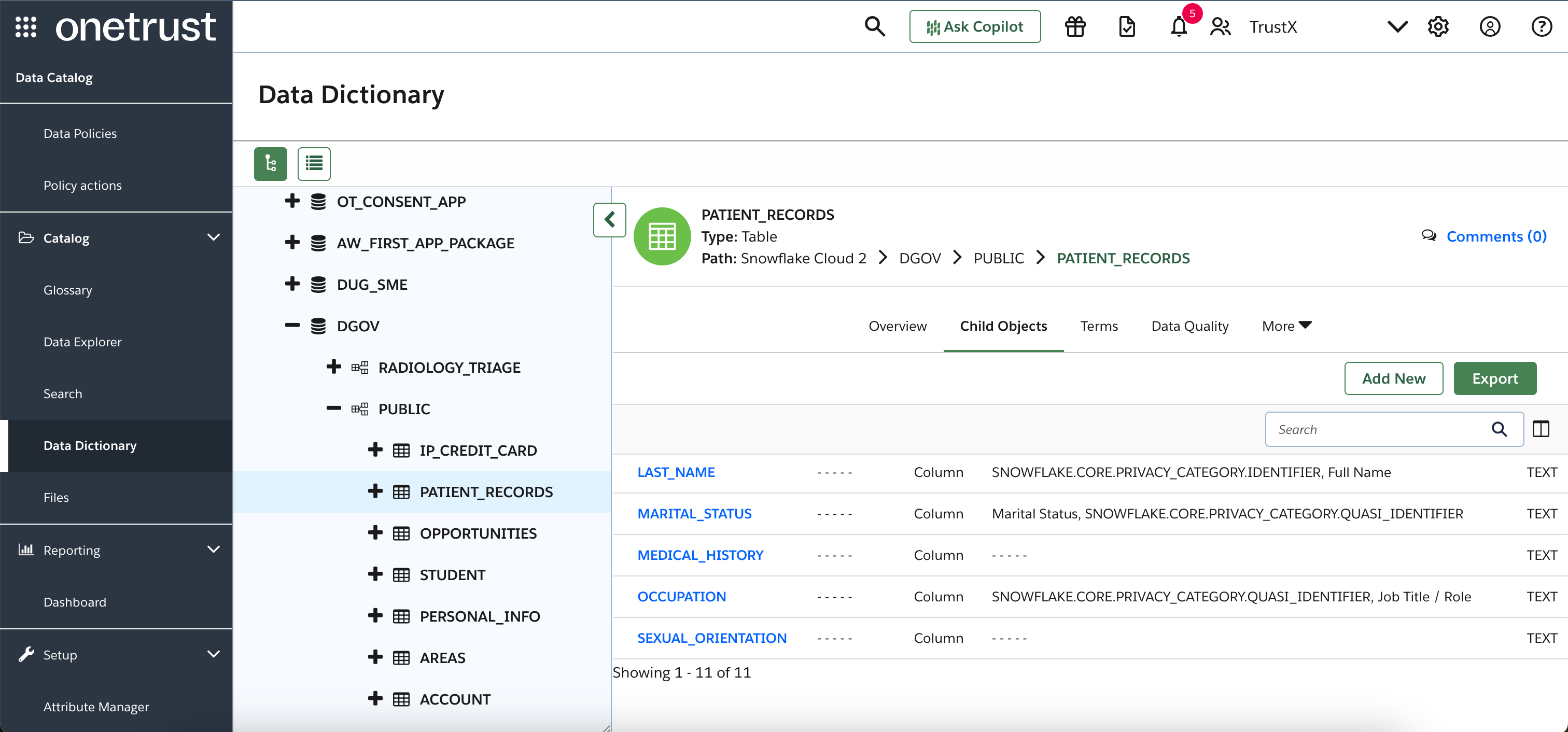Image resolution: width=1568 pixels, height=732 pixels.
Task: Collapse the Catalog section in the sidebar
Action: 213,238
